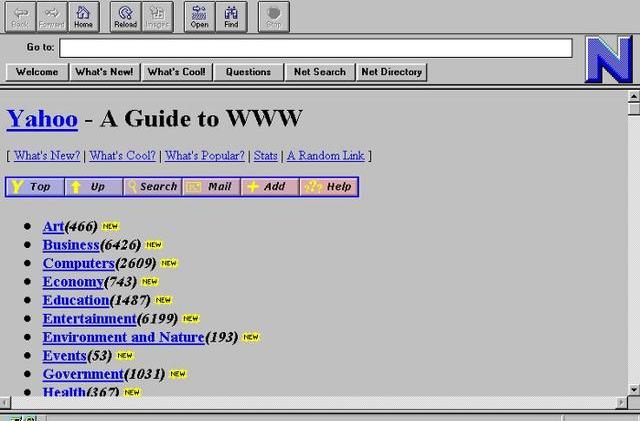The width and height of the screenshot is (640, 421).
Task: Click the Find binoculars icon
Action: [x=231, y=16]
